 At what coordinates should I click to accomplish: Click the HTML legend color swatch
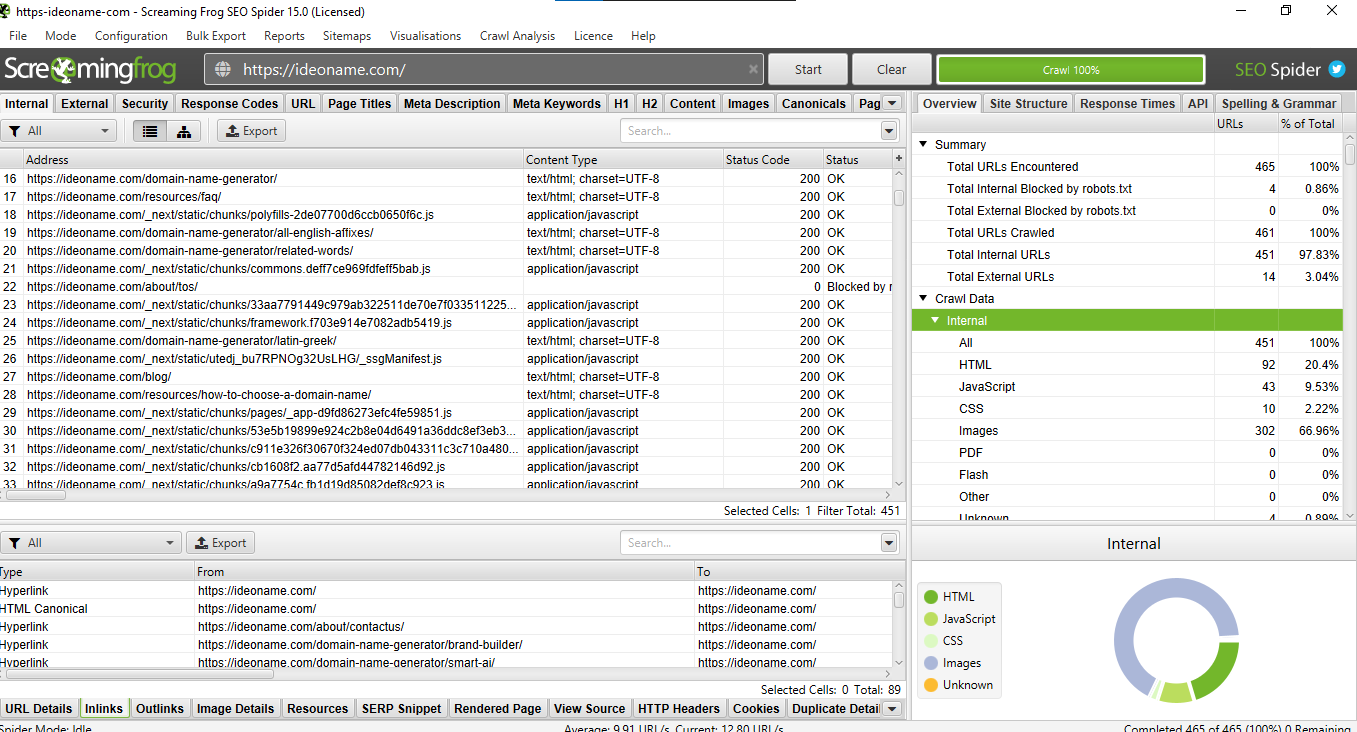(930, 597)
